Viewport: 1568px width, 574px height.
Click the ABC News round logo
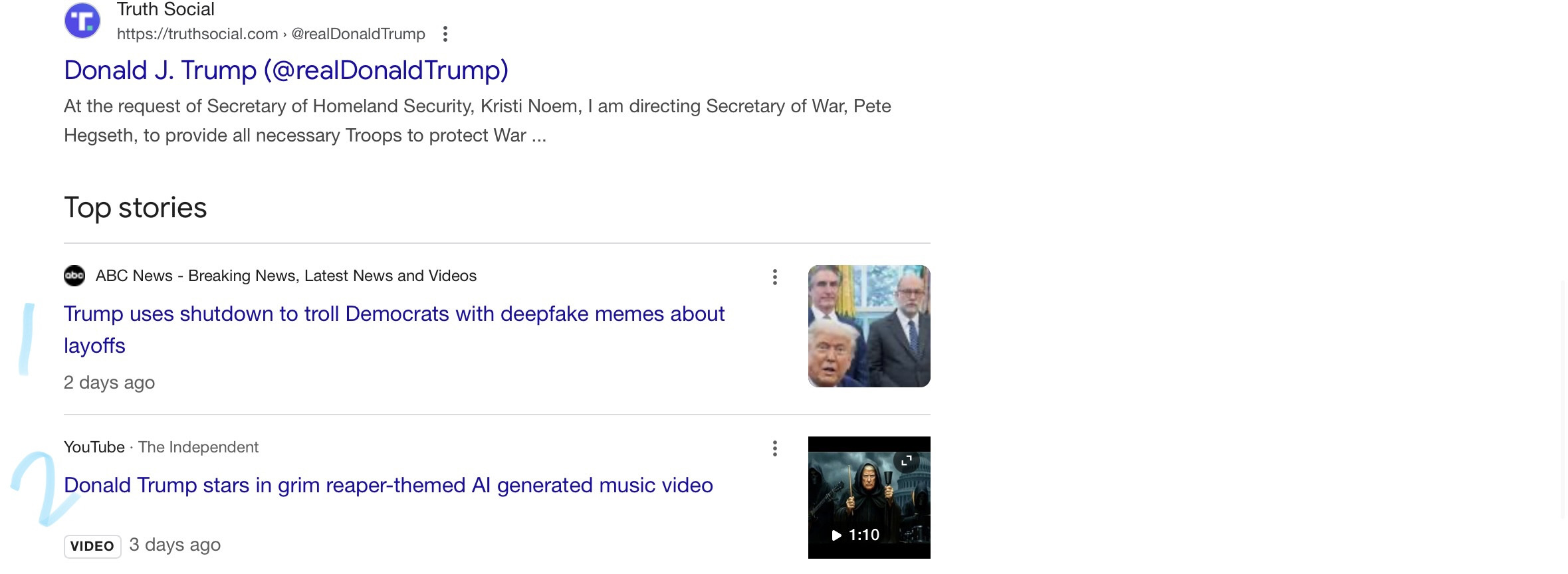[74, 276]
